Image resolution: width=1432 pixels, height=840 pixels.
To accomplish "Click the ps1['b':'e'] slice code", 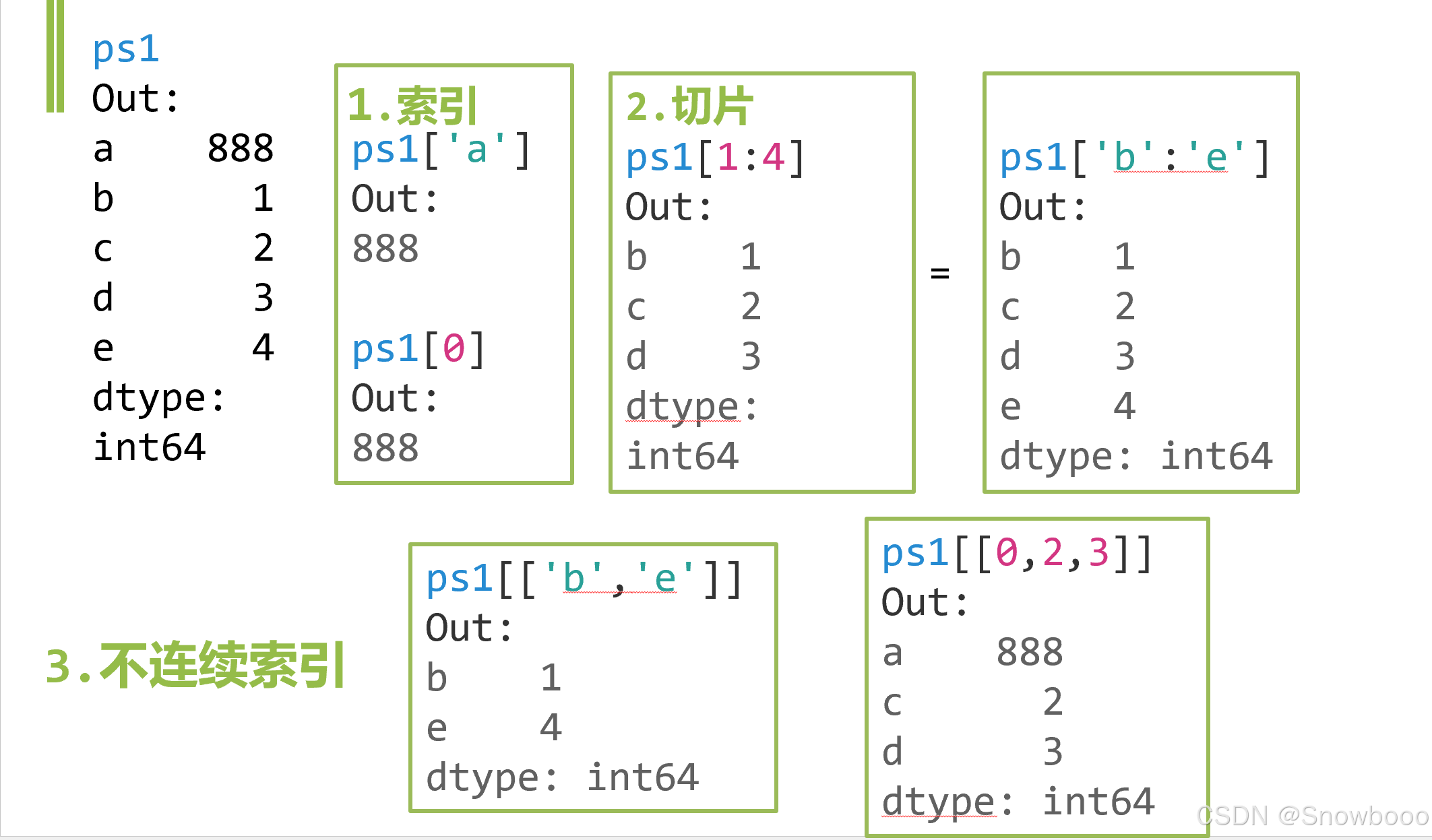I will pos(1135,158).
